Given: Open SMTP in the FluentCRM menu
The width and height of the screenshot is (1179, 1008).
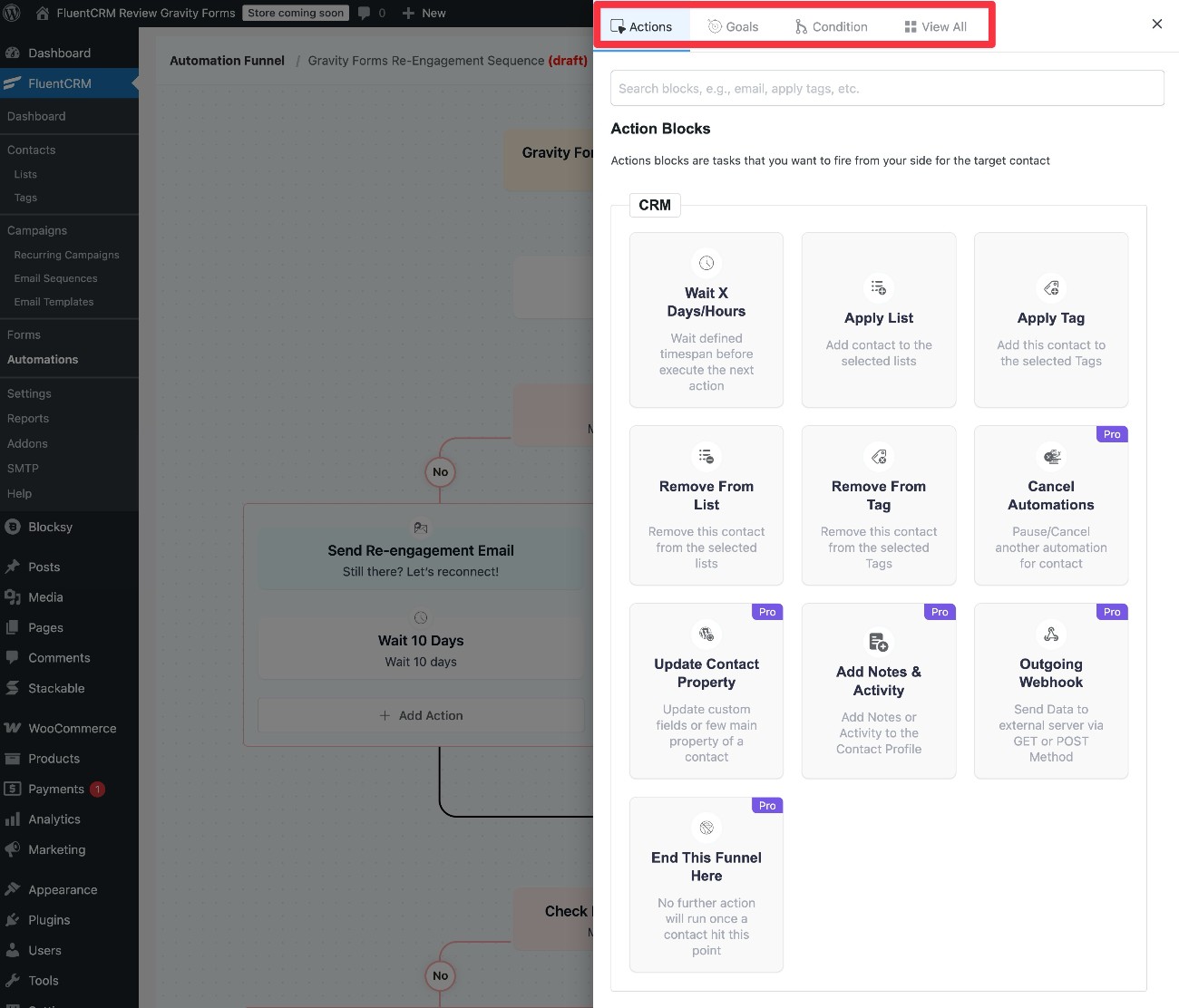Looking at the screenshot, I should click(x=23, y=469).
